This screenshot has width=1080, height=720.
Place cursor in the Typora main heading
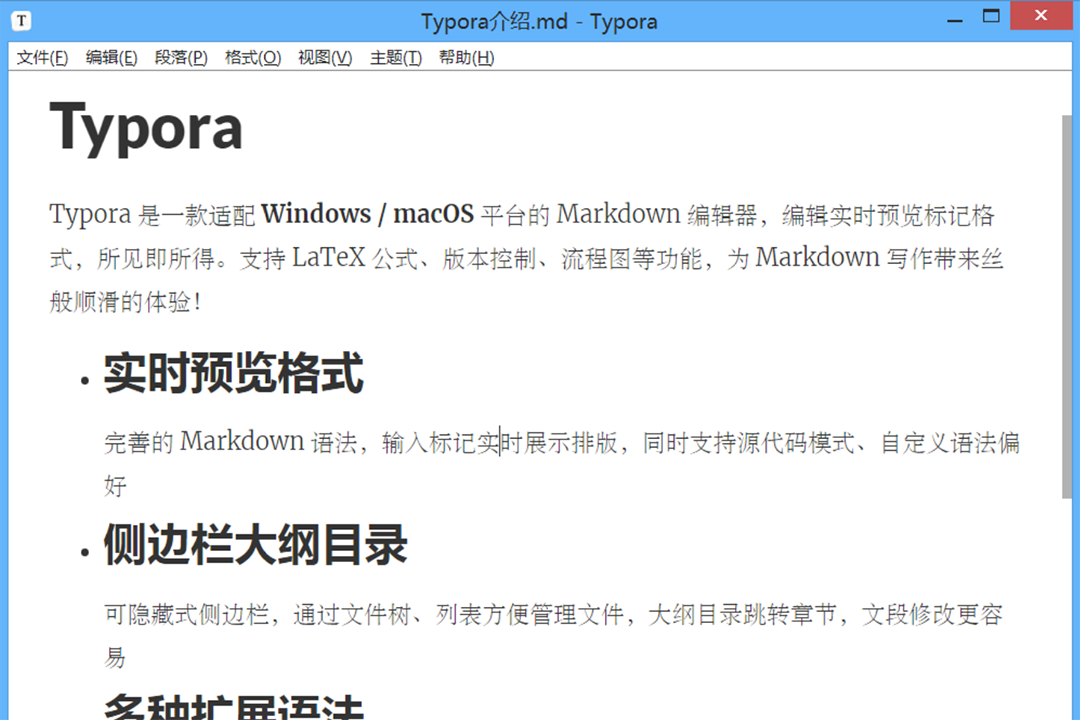coord(146,128)
